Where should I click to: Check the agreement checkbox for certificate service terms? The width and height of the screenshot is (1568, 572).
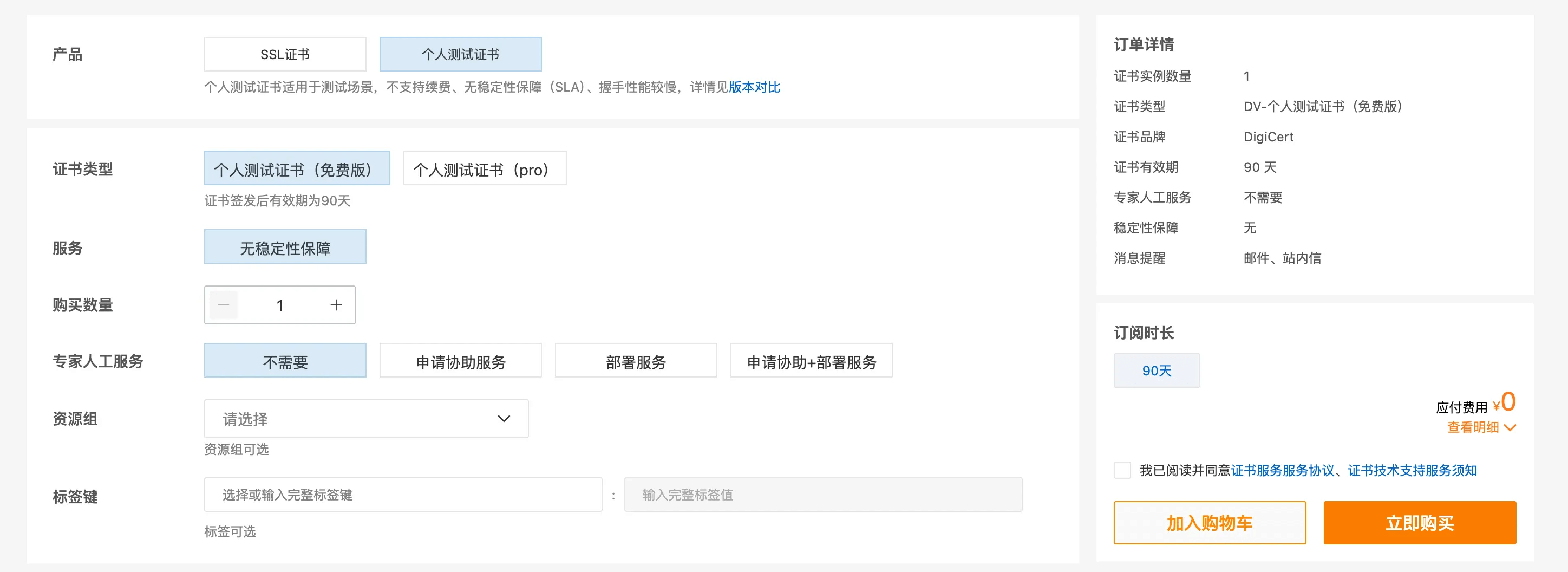click(x=1122, y=470)
